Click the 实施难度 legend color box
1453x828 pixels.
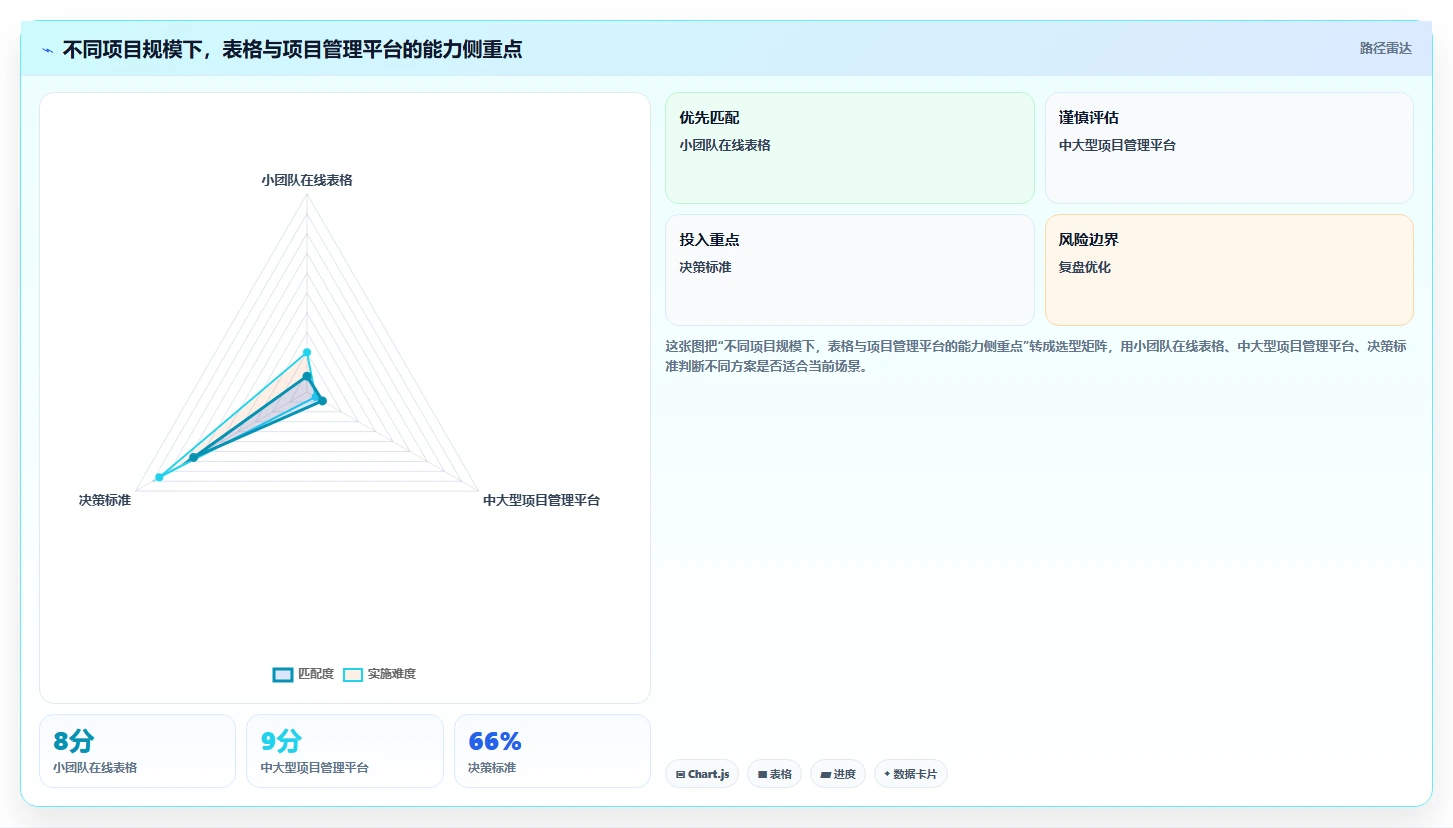pyautogui.click(x=353, y=674)
